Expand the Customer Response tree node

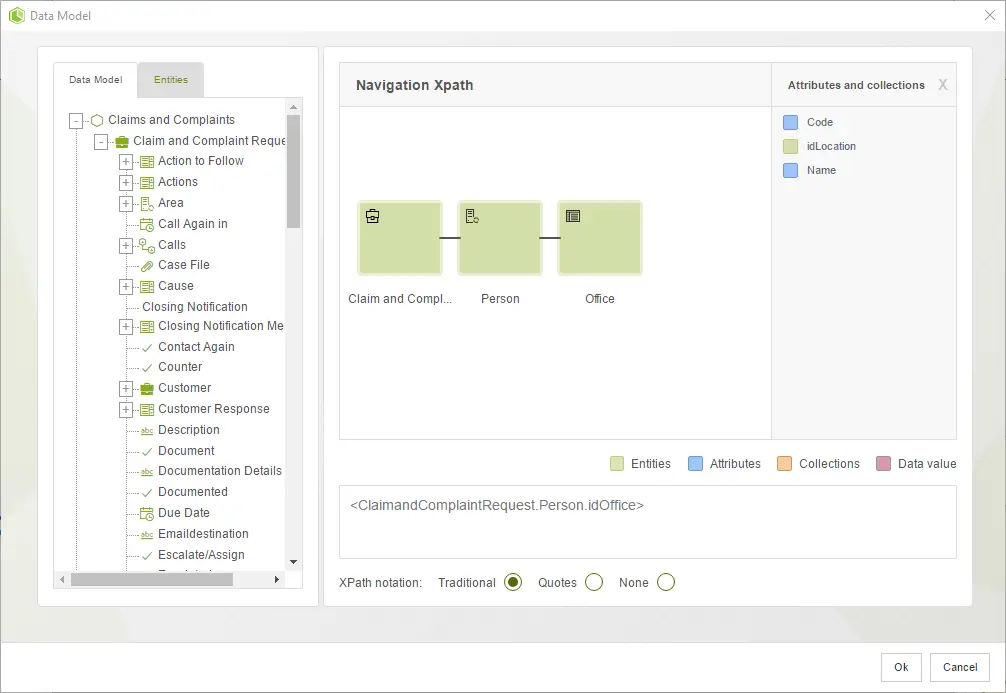click(x=126, y=409)
